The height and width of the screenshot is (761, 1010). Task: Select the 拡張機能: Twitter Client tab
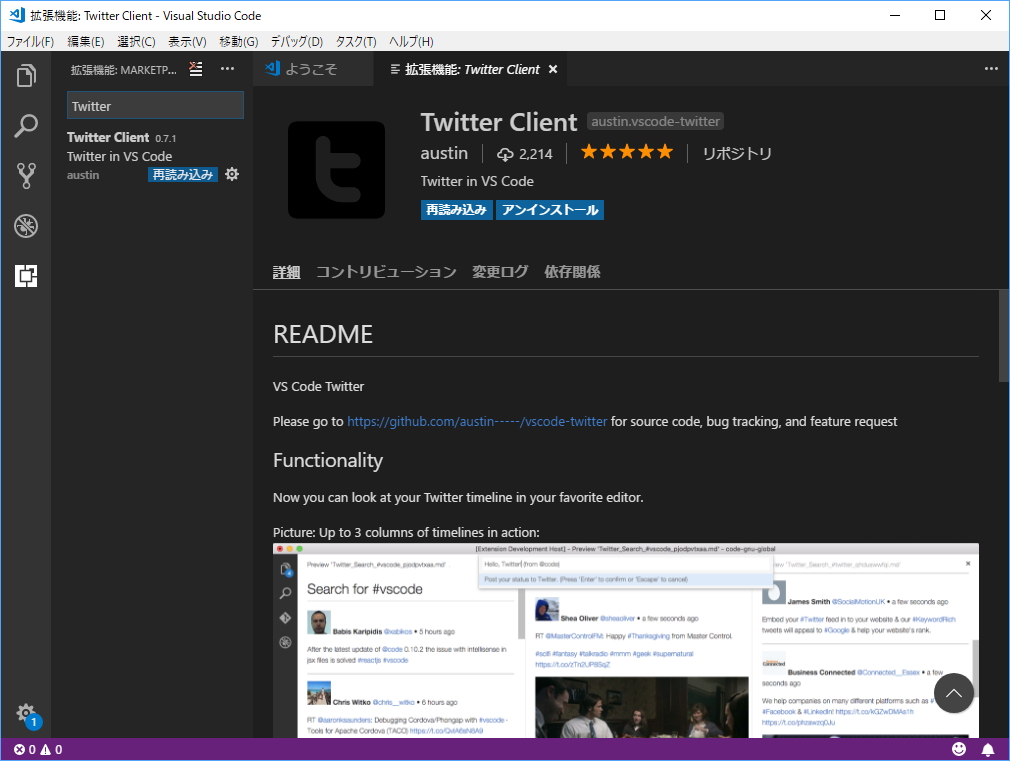[470, 69]
